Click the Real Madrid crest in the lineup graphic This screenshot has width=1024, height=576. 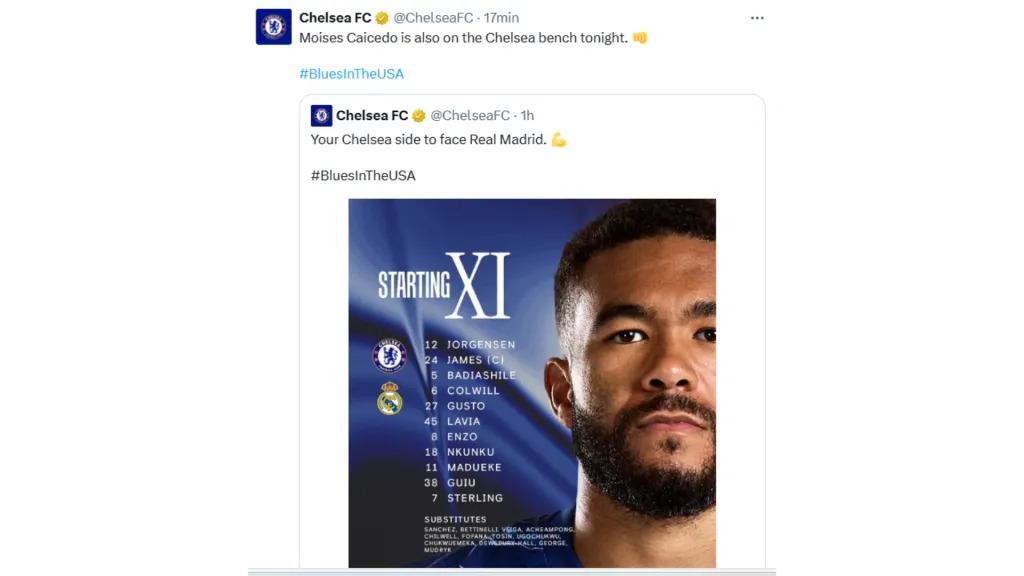[388, 402]
